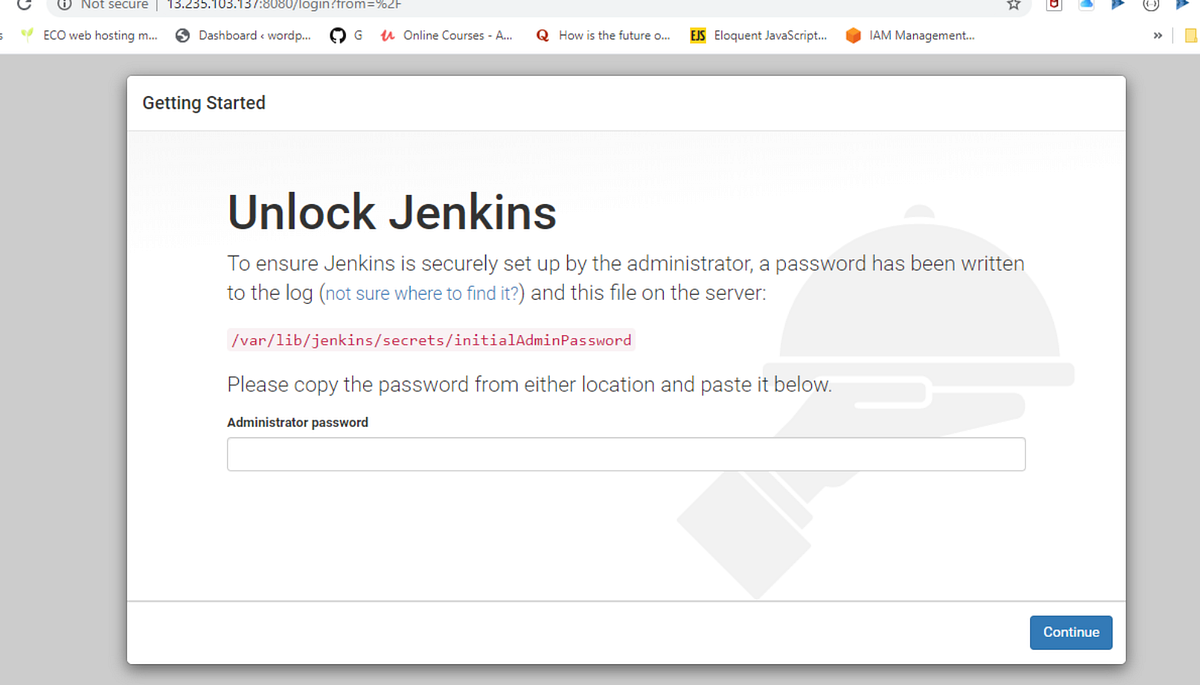
Task: Bookmark this page with the star icon
Action: 1013,6
